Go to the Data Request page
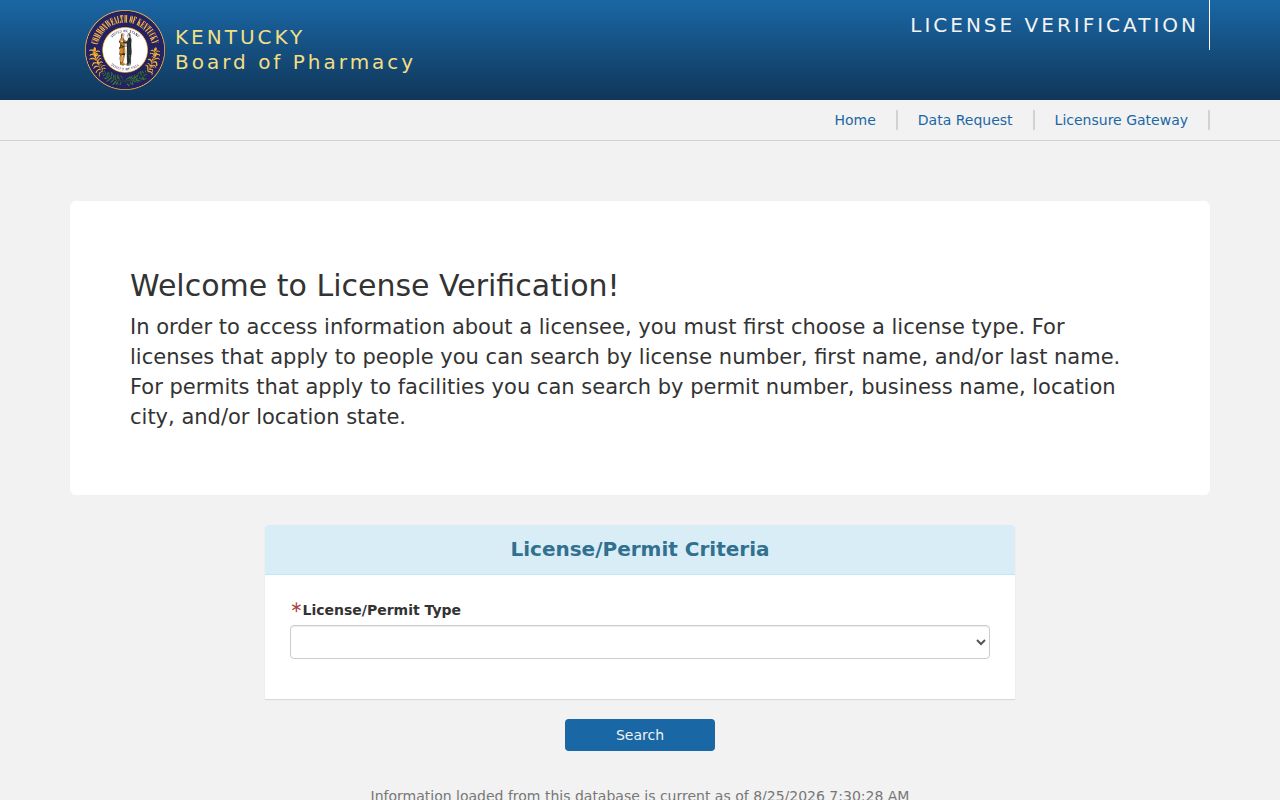The image size is (1280, 800). click(965, 120)
